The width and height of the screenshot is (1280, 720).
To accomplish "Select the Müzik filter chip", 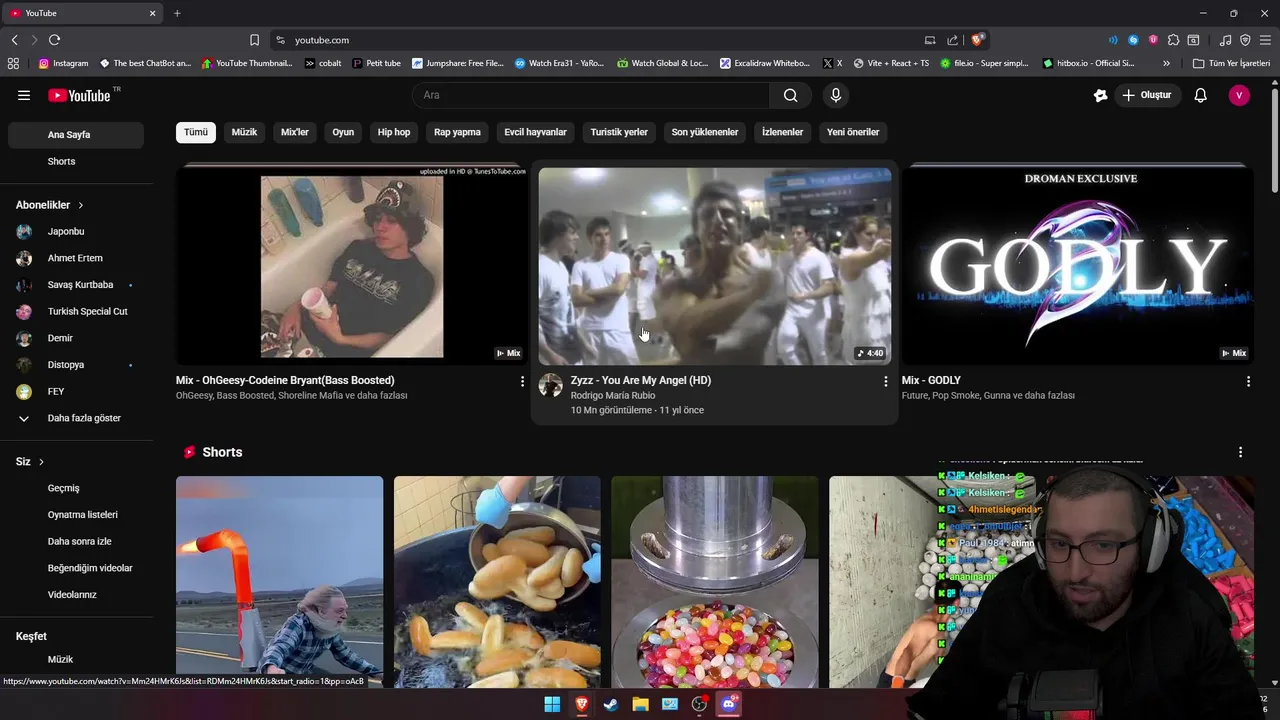I will (x=244, y=132).
